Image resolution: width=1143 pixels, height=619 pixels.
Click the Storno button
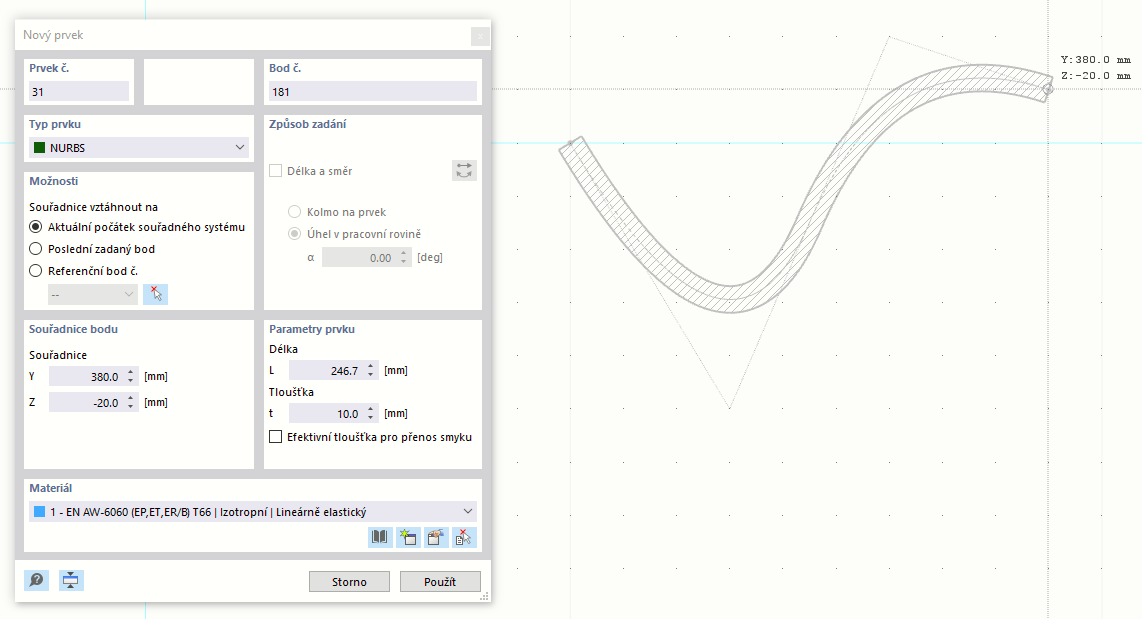349,581
